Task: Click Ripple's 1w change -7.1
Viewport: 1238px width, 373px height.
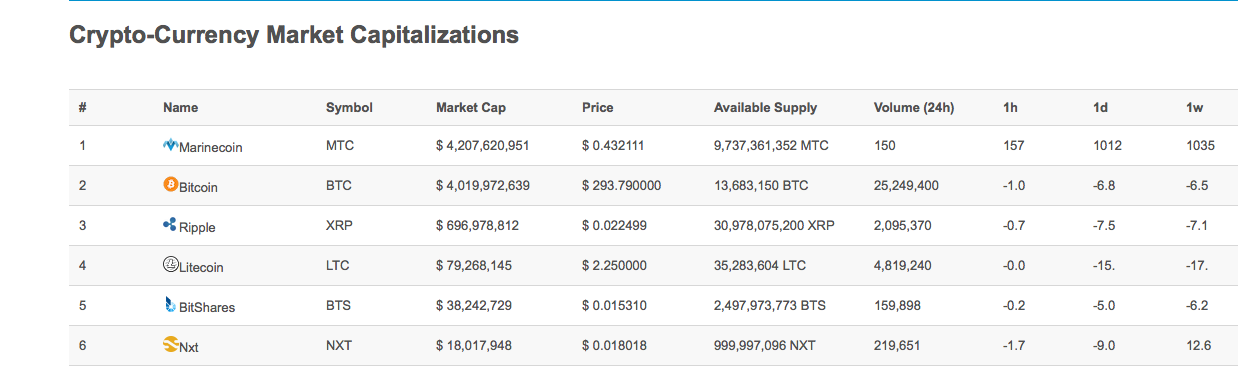Action: (x=1196, y=225)
